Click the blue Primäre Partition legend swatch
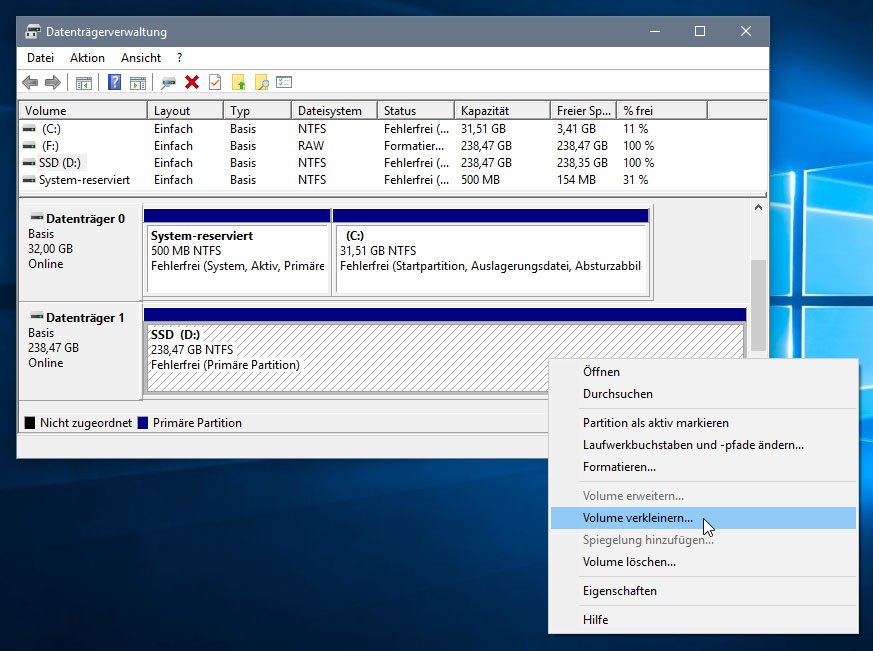 tap(143, 423)
